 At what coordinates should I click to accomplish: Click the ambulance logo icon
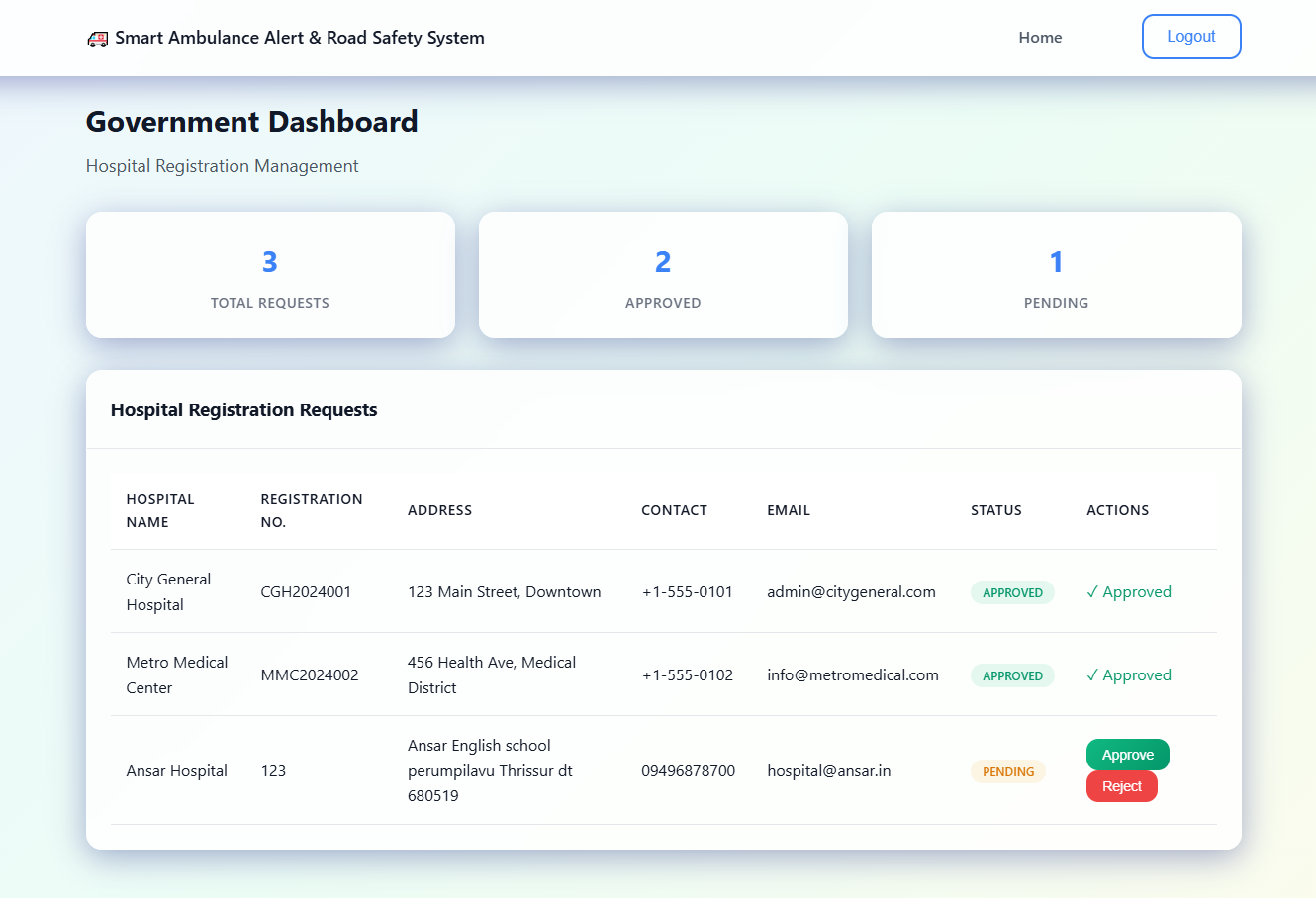coord(97,39)
